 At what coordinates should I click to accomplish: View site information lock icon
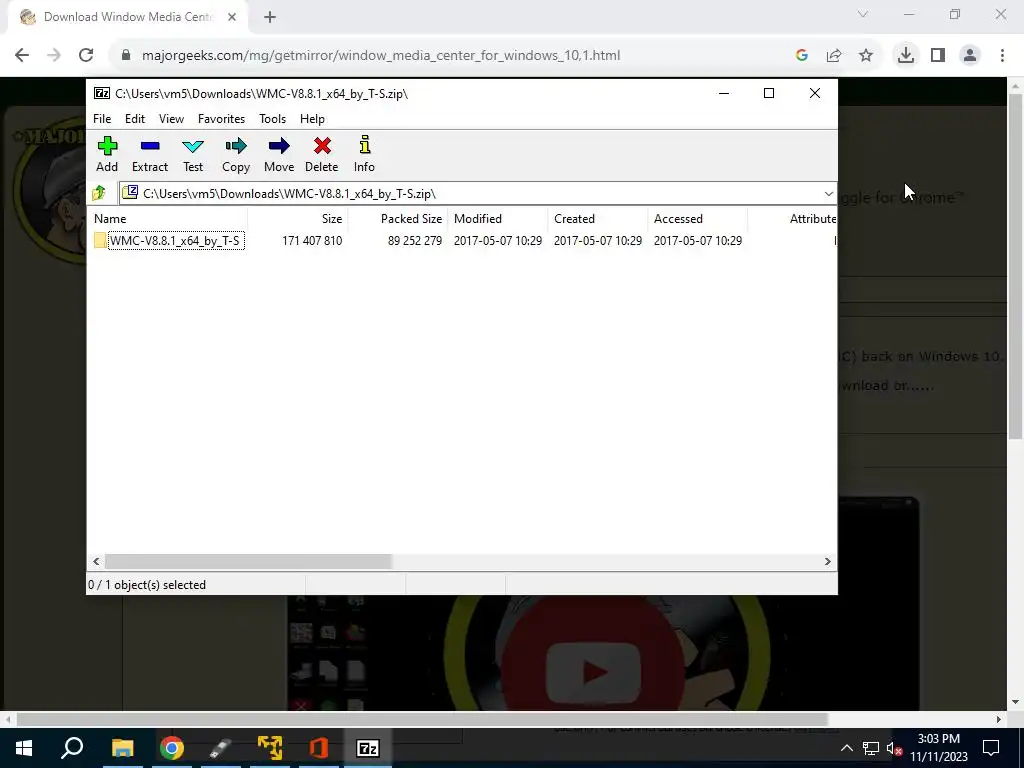(x=126, y=56)
